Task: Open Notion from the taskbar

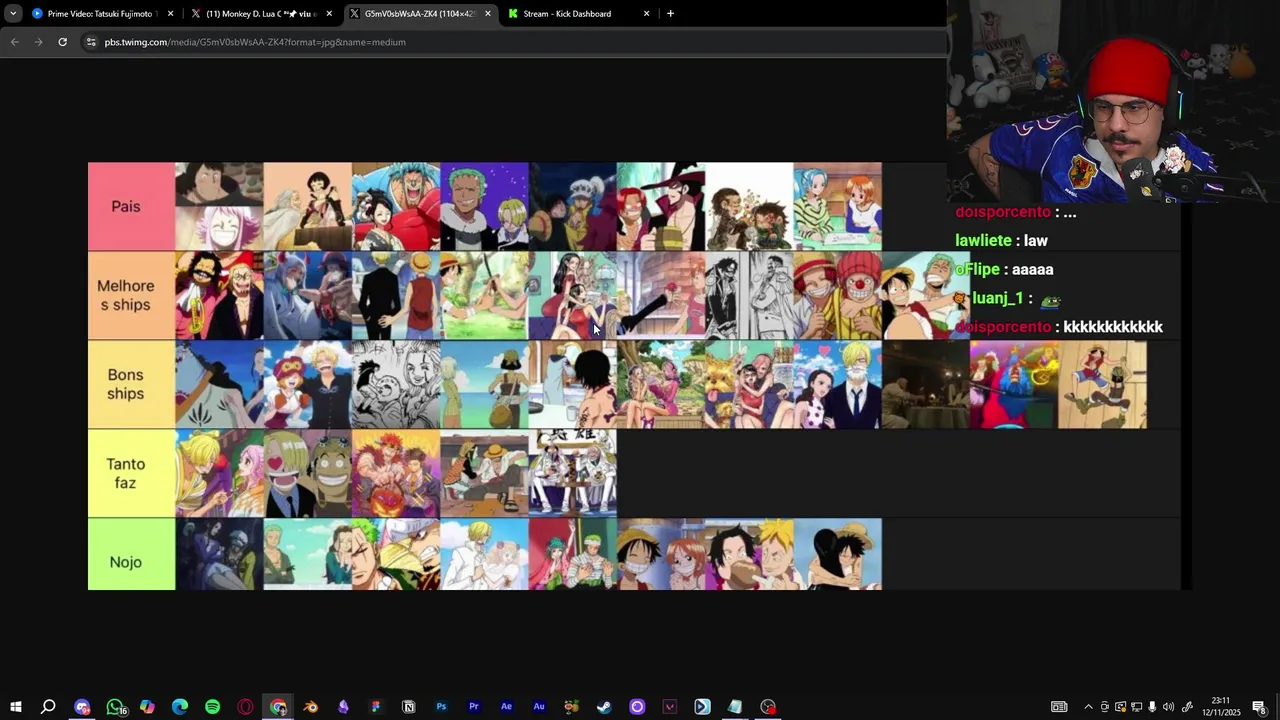Action: [408, 707]
